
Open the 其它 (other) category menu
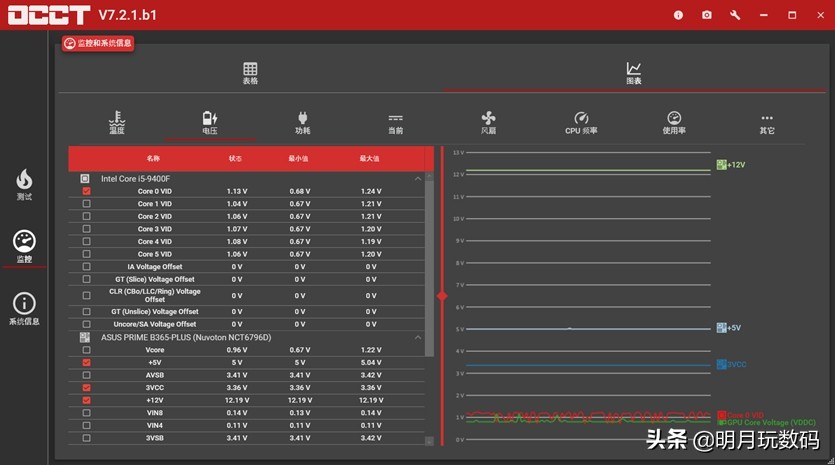(767, 122)
